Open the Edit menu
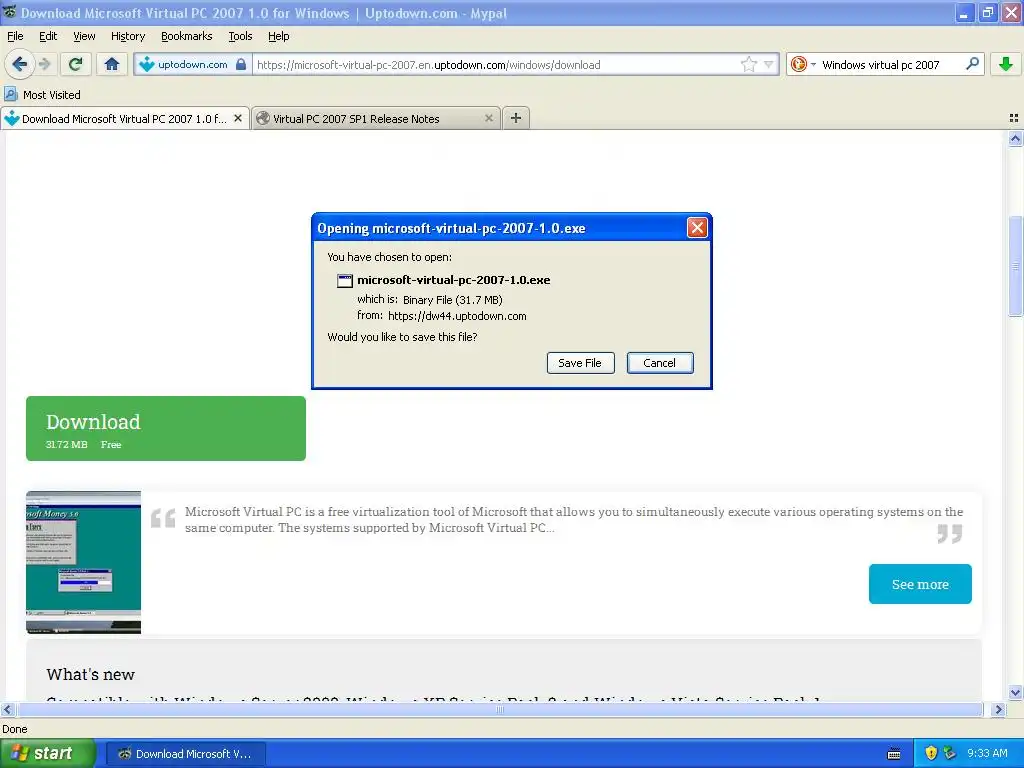This screenshot has width=1024, height=768. coord(48,36)
